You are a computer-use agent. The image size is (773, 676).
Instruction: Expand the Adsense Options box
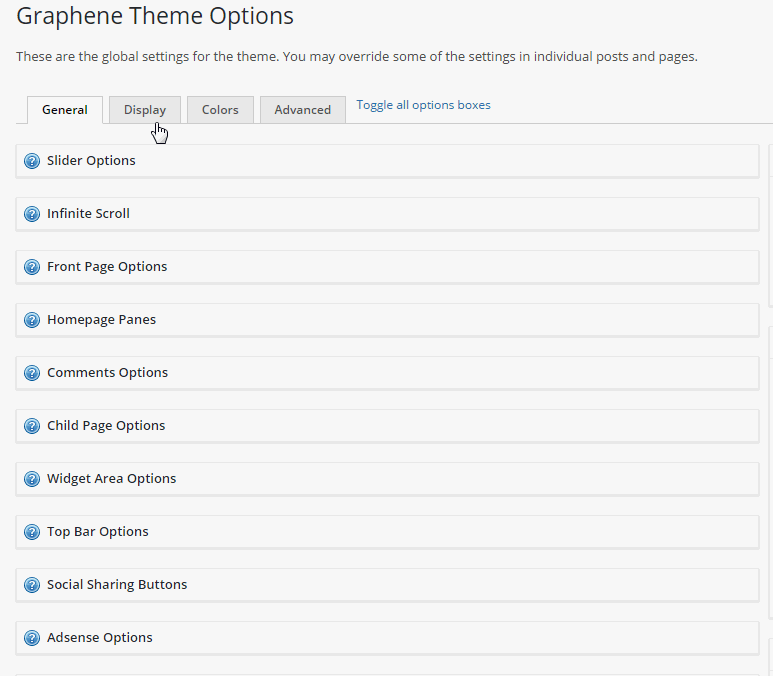pyautogui.click(x=387, y=638)
